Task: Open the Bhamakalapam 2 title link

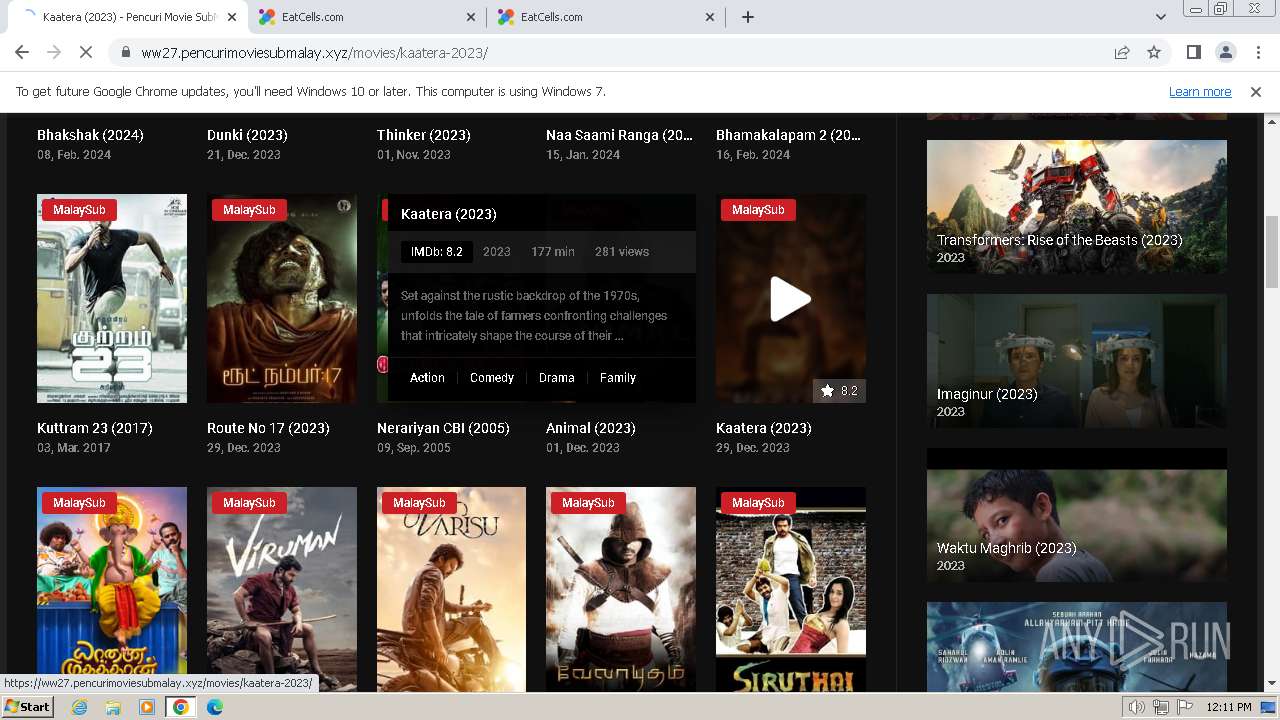Action: (x=789, y=135)
